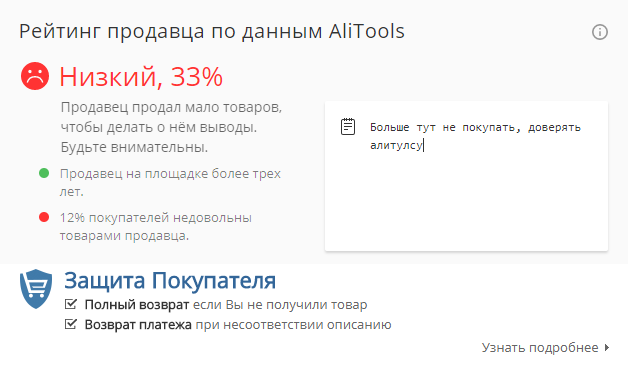Click the Защита Покупателя heading
This screenshot has width=628, height=392.
point(170,281)
